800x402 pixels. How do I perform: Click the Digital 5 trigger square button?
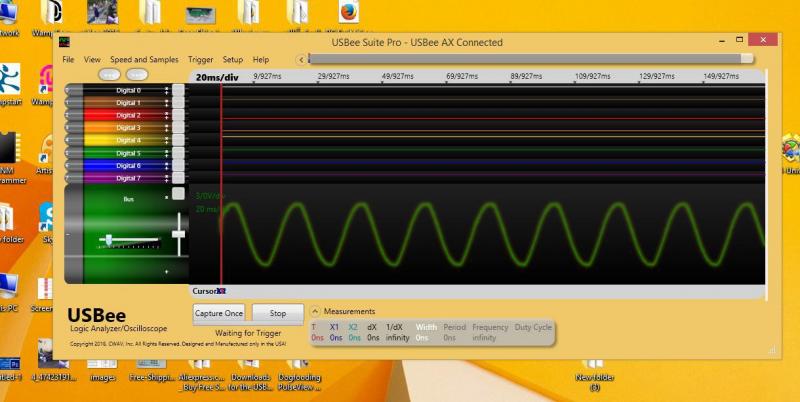coord(178,153)
